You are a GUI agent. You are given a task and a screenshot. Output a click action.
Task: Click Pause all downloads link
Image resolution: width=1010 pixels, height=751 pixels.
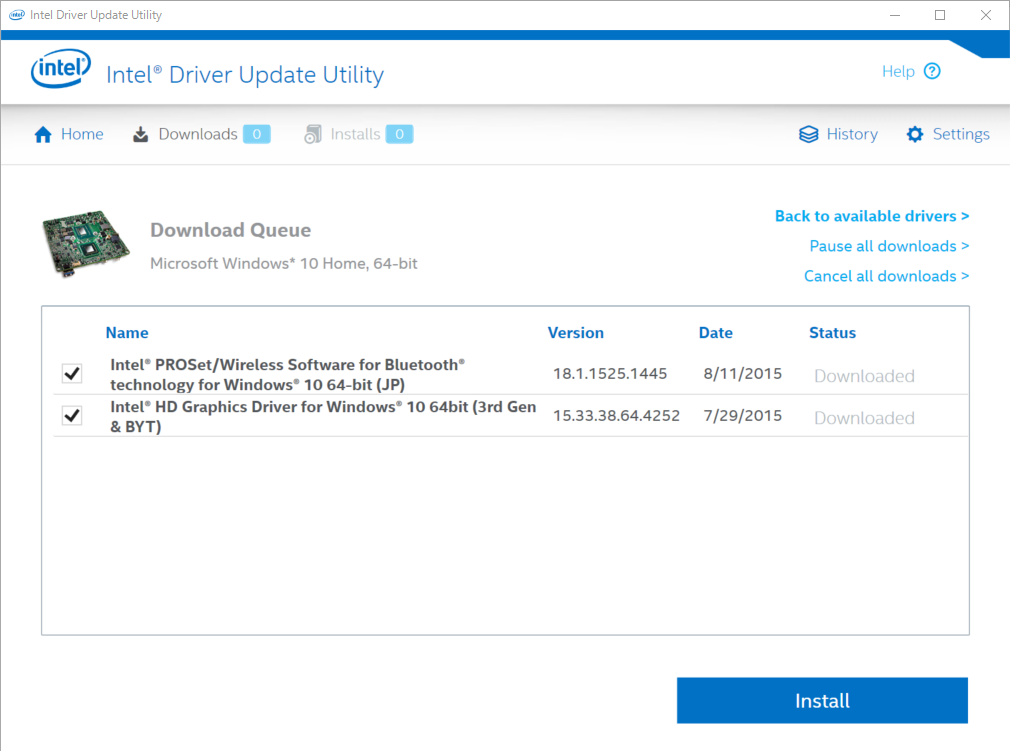(x=890, y=246)
